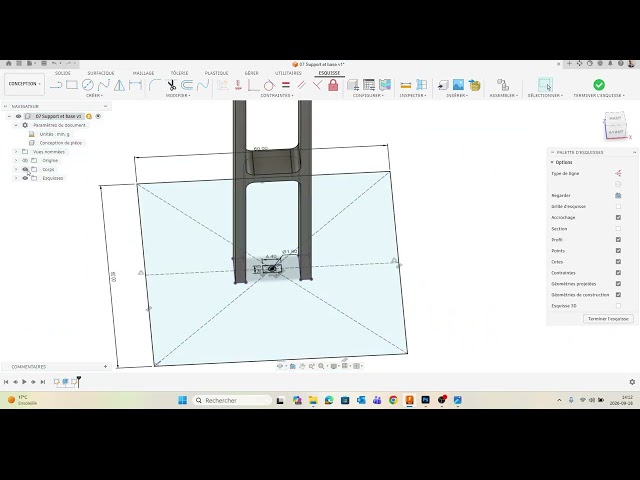Click the Insert Canvas image icon
640x480 pixels.
[458, 85]
